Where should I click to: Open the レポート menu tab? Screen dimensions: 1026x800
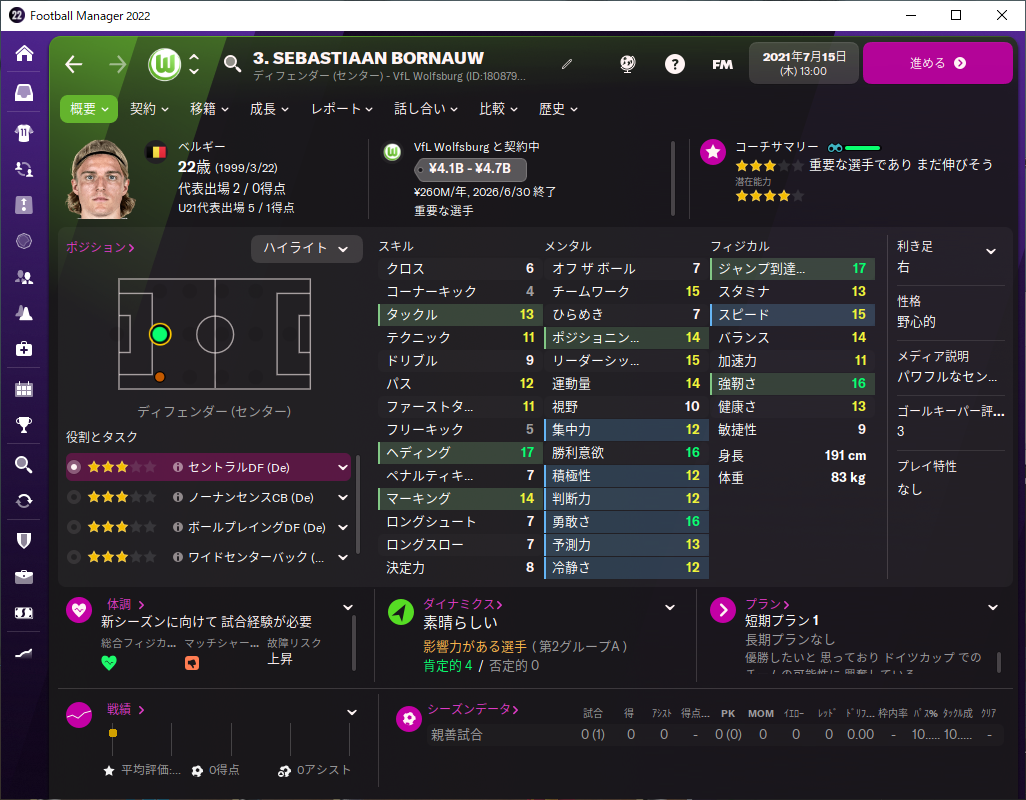point(342,109)
